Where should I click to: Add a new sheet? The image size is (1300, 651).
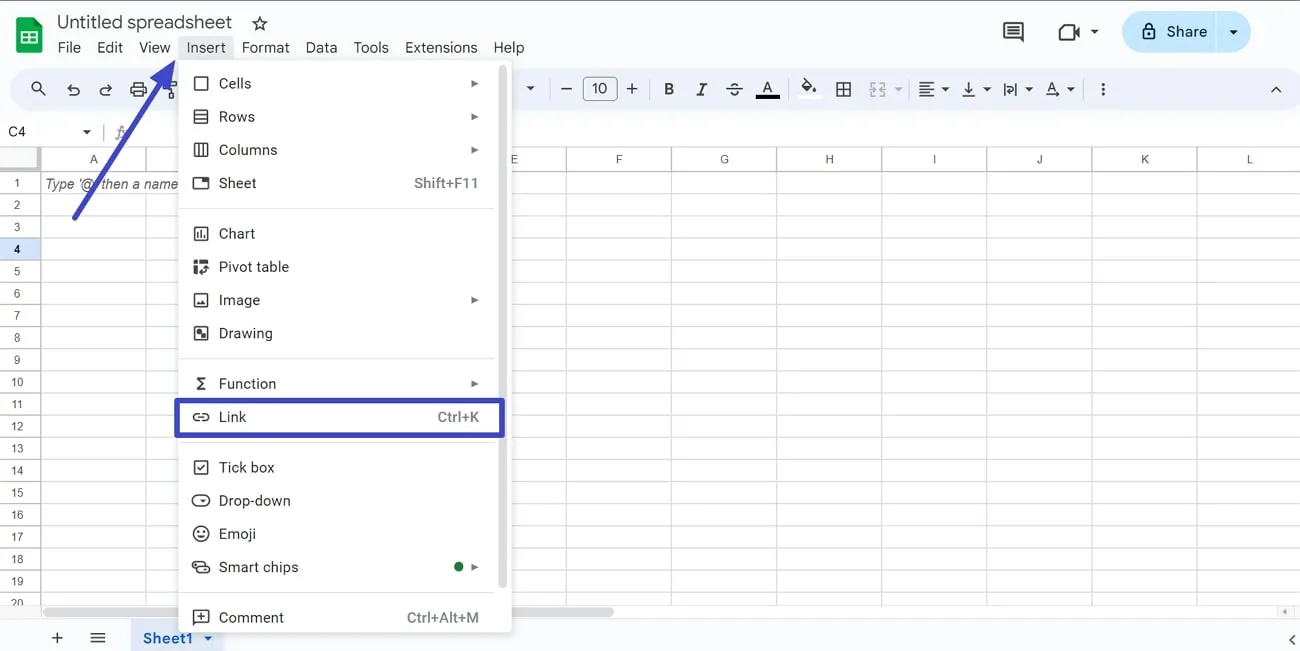tap(57, 638)
